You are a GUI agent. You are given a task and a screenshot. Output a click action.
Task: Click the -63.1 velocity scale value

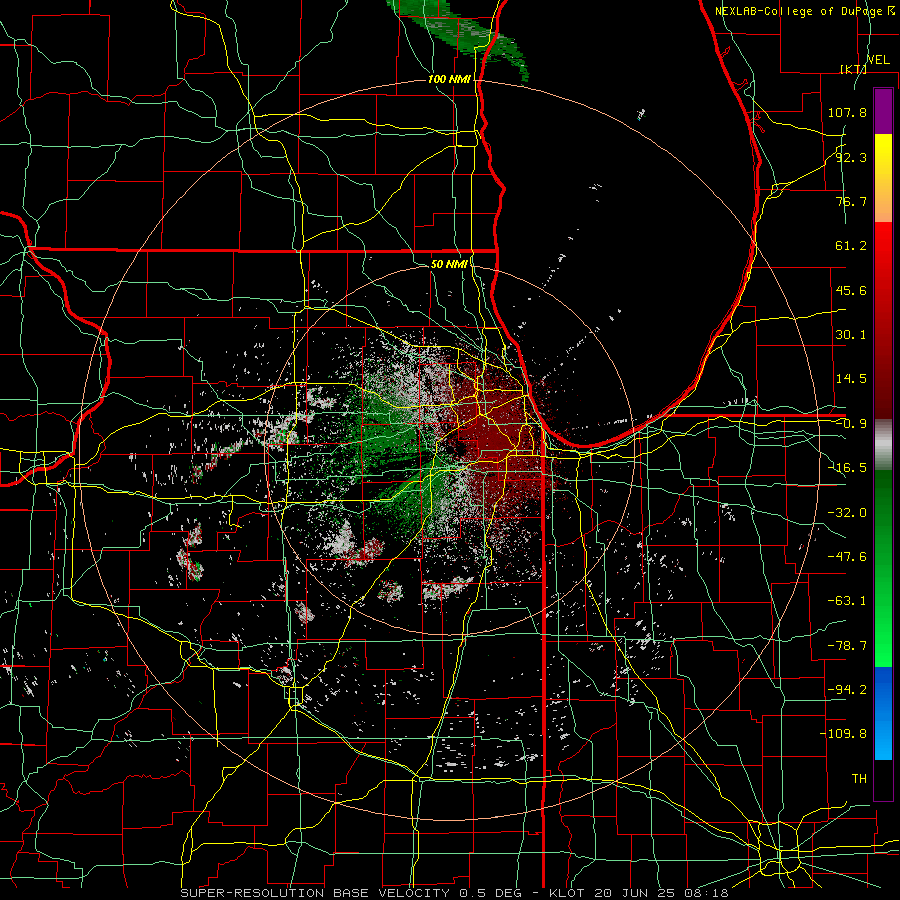[x=847, y=601]
